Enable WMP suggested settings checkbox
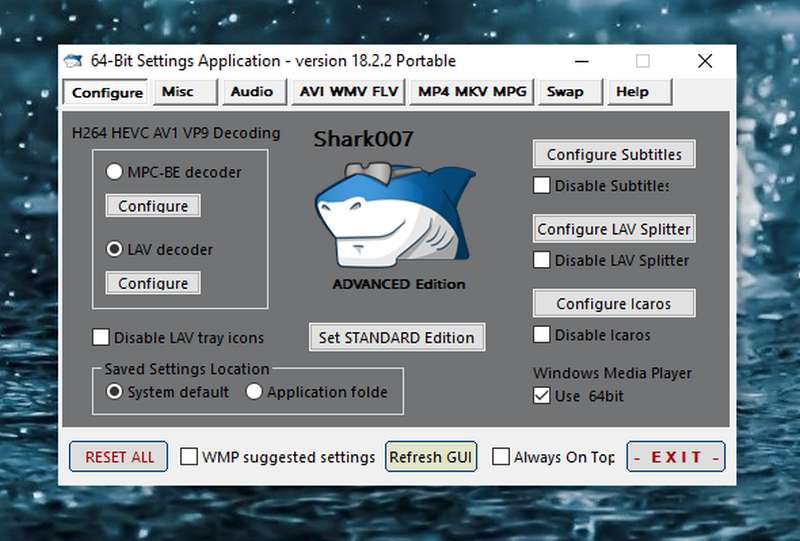 coord(189,456)
